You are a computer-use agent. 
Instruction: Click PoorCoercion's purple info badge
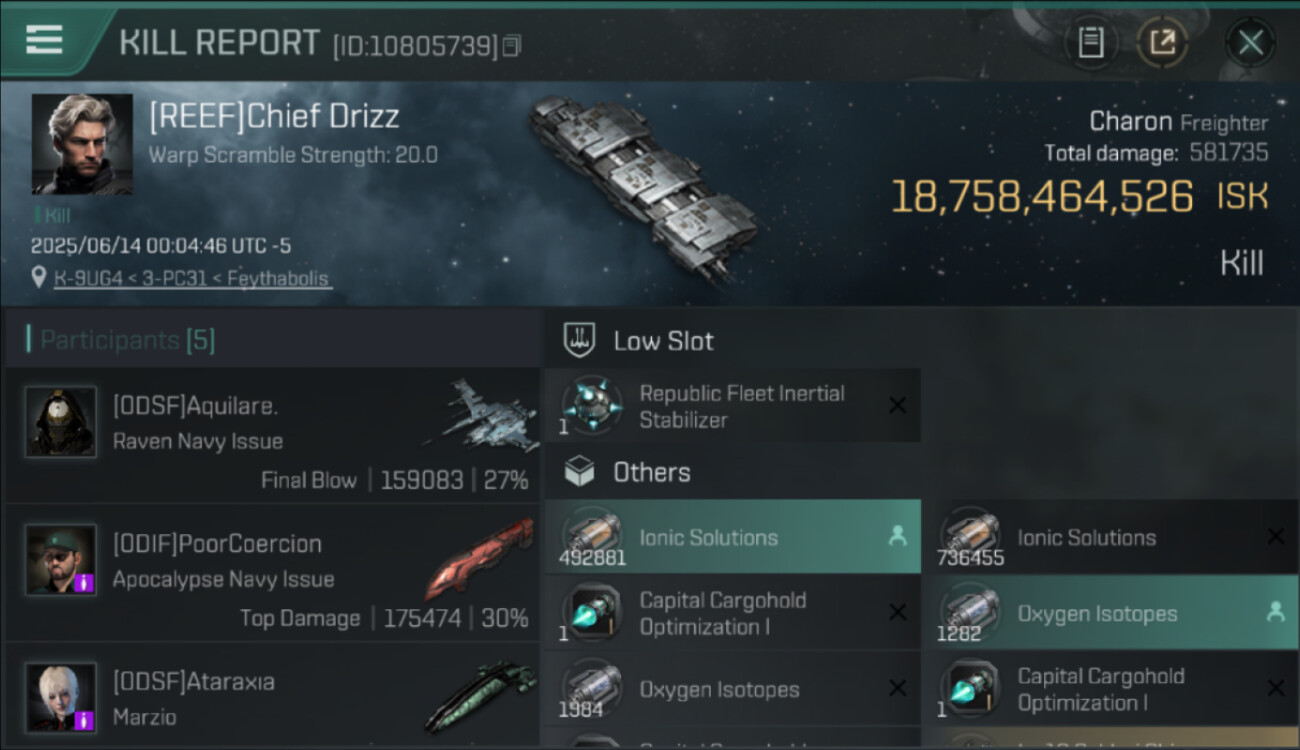point(85,582)
